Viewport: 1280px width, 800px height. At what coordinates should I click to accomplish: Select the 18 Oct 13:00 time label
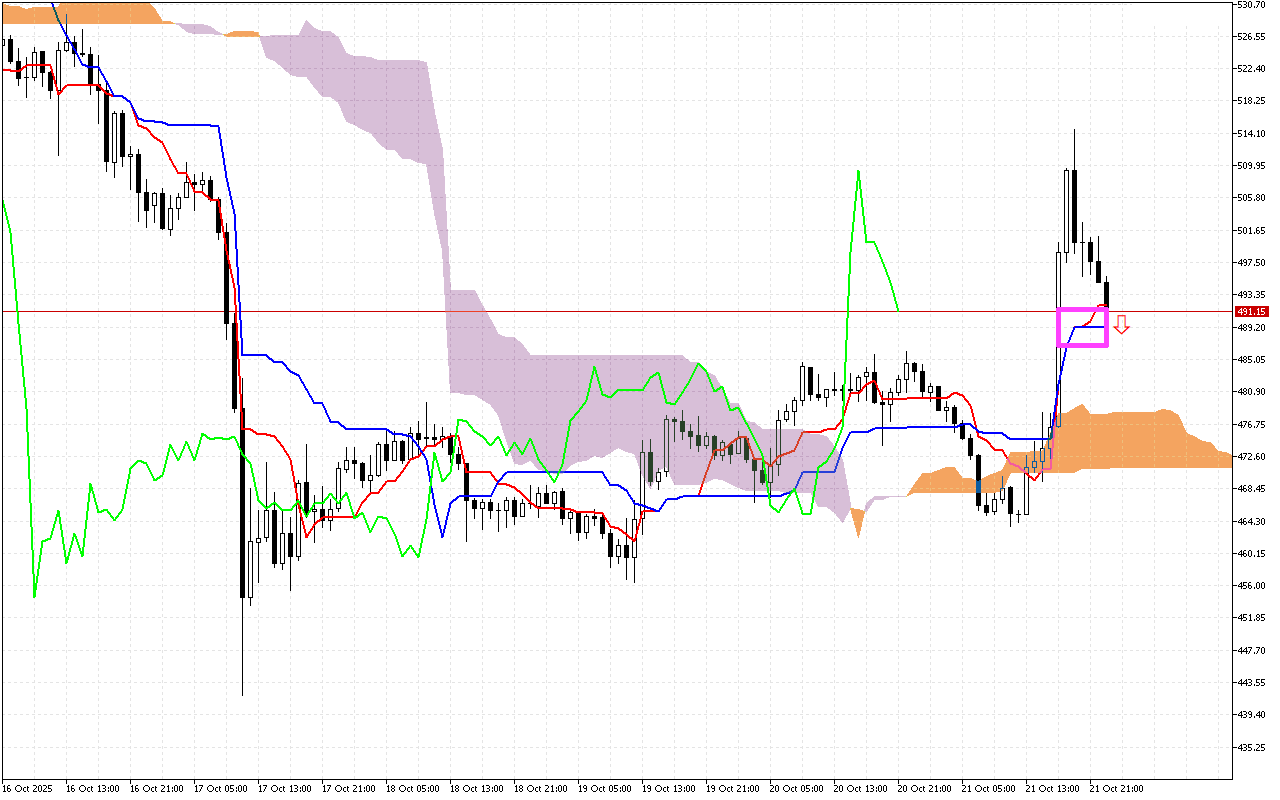[477, 788]
